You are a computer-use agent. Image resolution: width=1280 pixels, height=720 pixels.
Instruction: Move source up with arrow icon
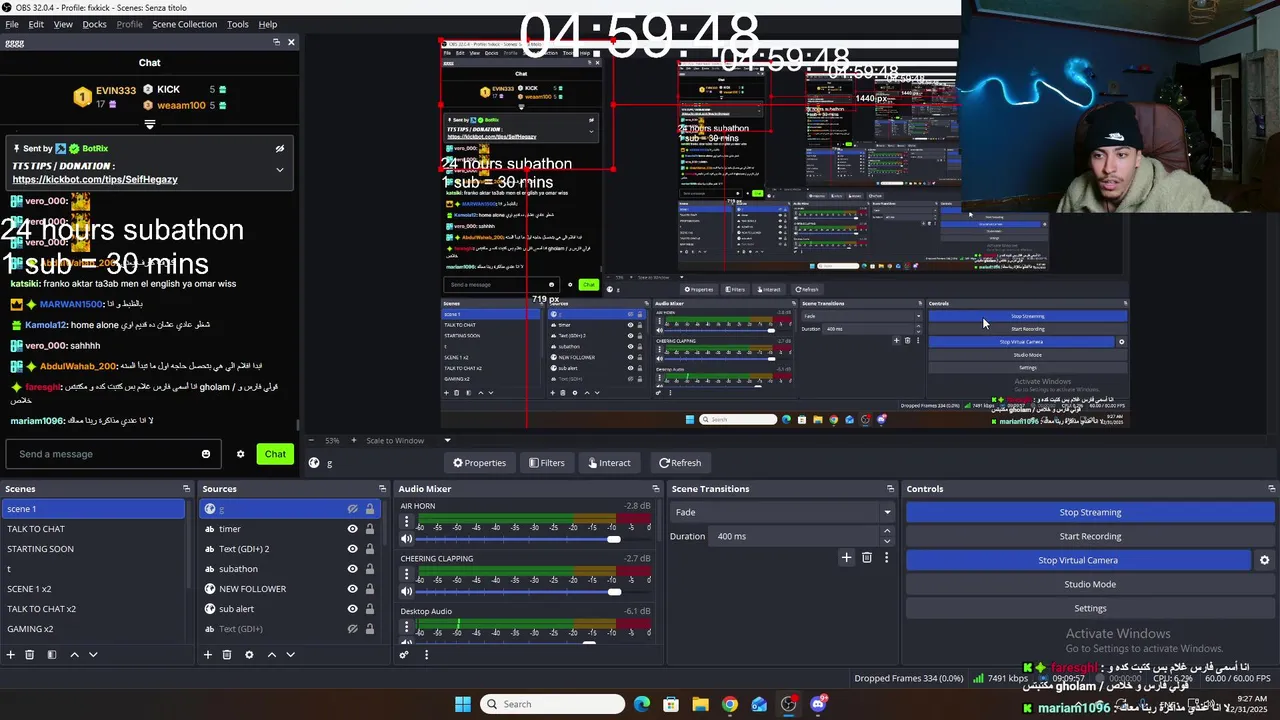point(271,655)
